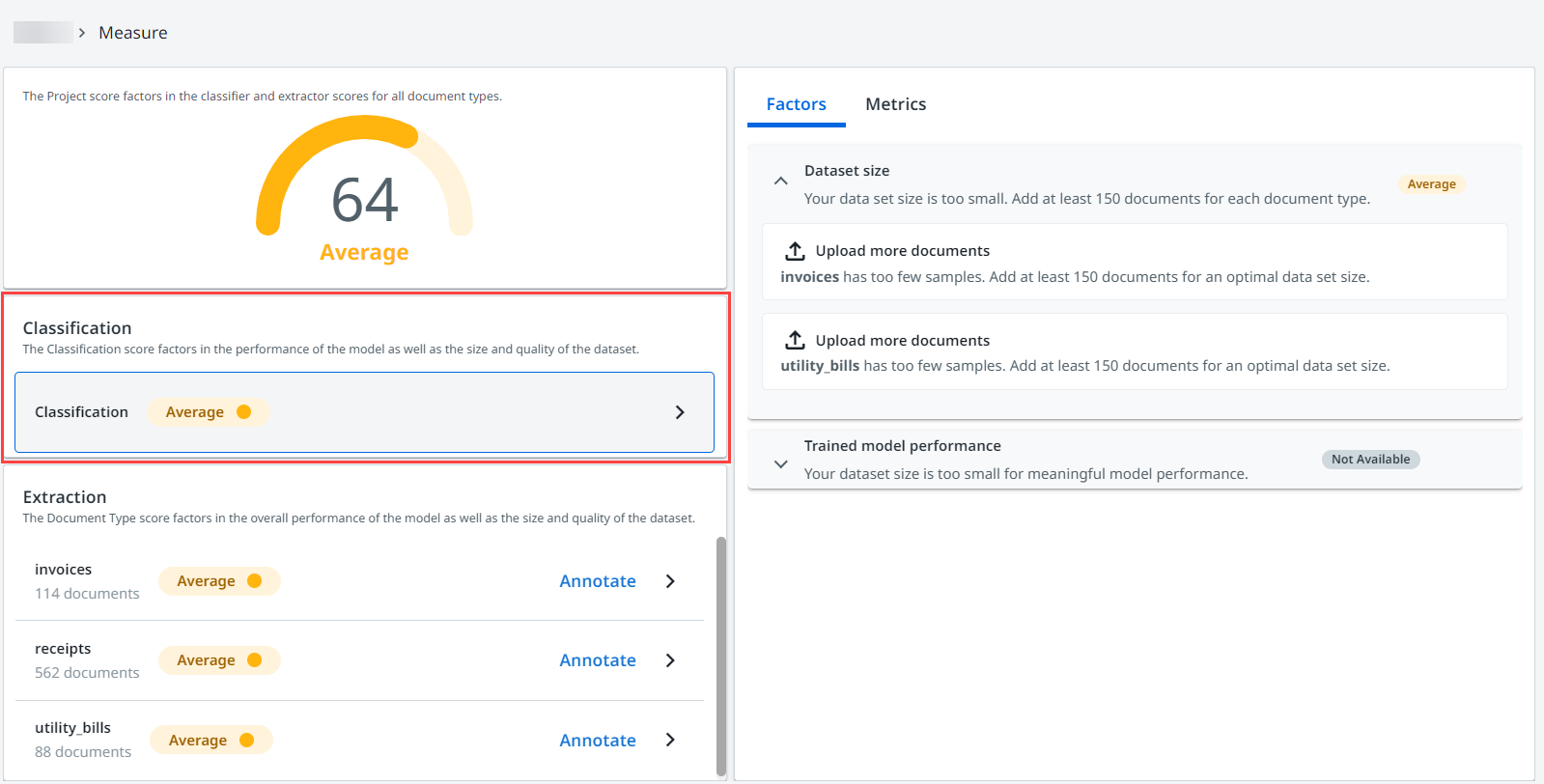Expand the Trained model performance section

coord(781,464)
